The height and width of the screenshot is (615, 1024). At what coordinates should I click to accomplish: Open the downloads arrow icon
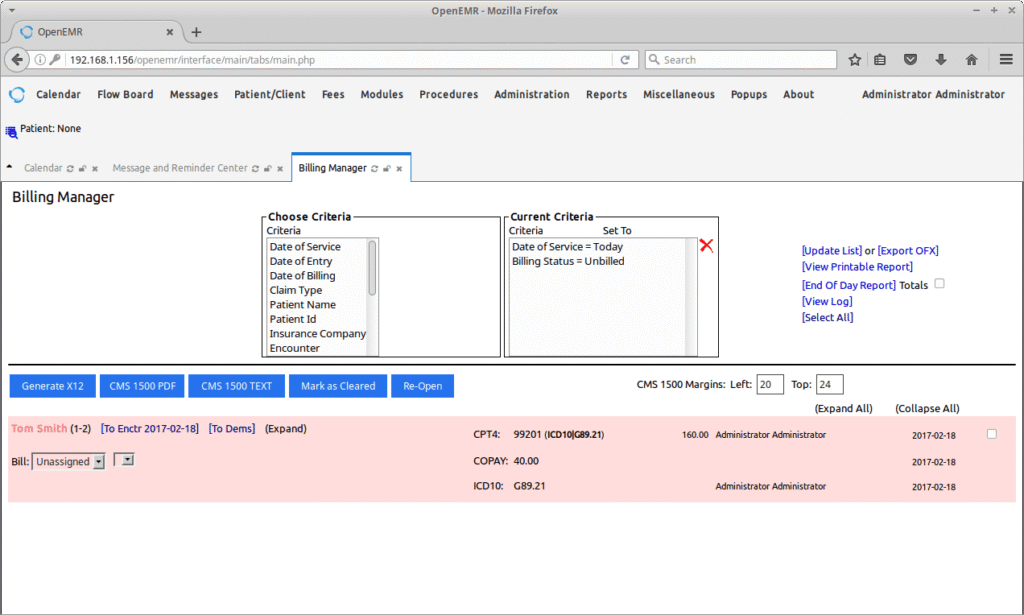(940, 59)
